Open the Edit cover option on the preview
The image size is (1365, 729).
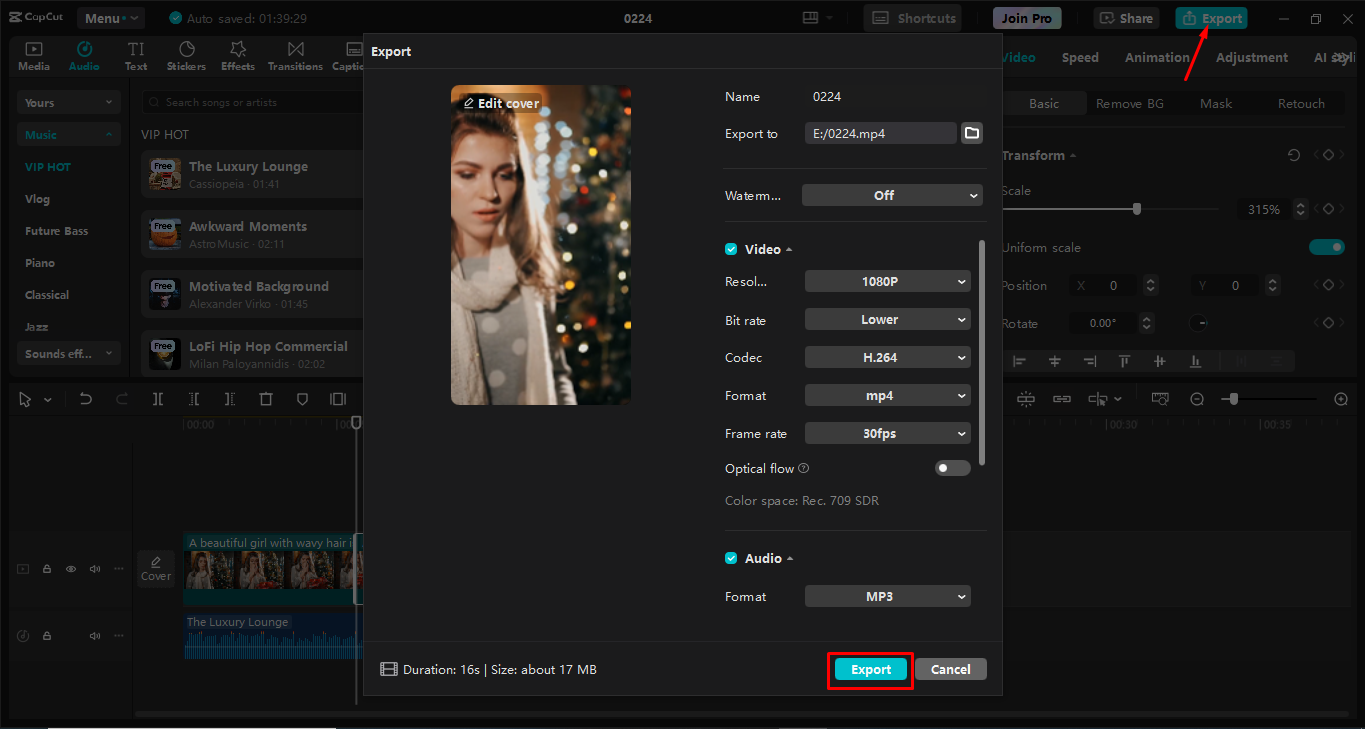click(500, 102)
